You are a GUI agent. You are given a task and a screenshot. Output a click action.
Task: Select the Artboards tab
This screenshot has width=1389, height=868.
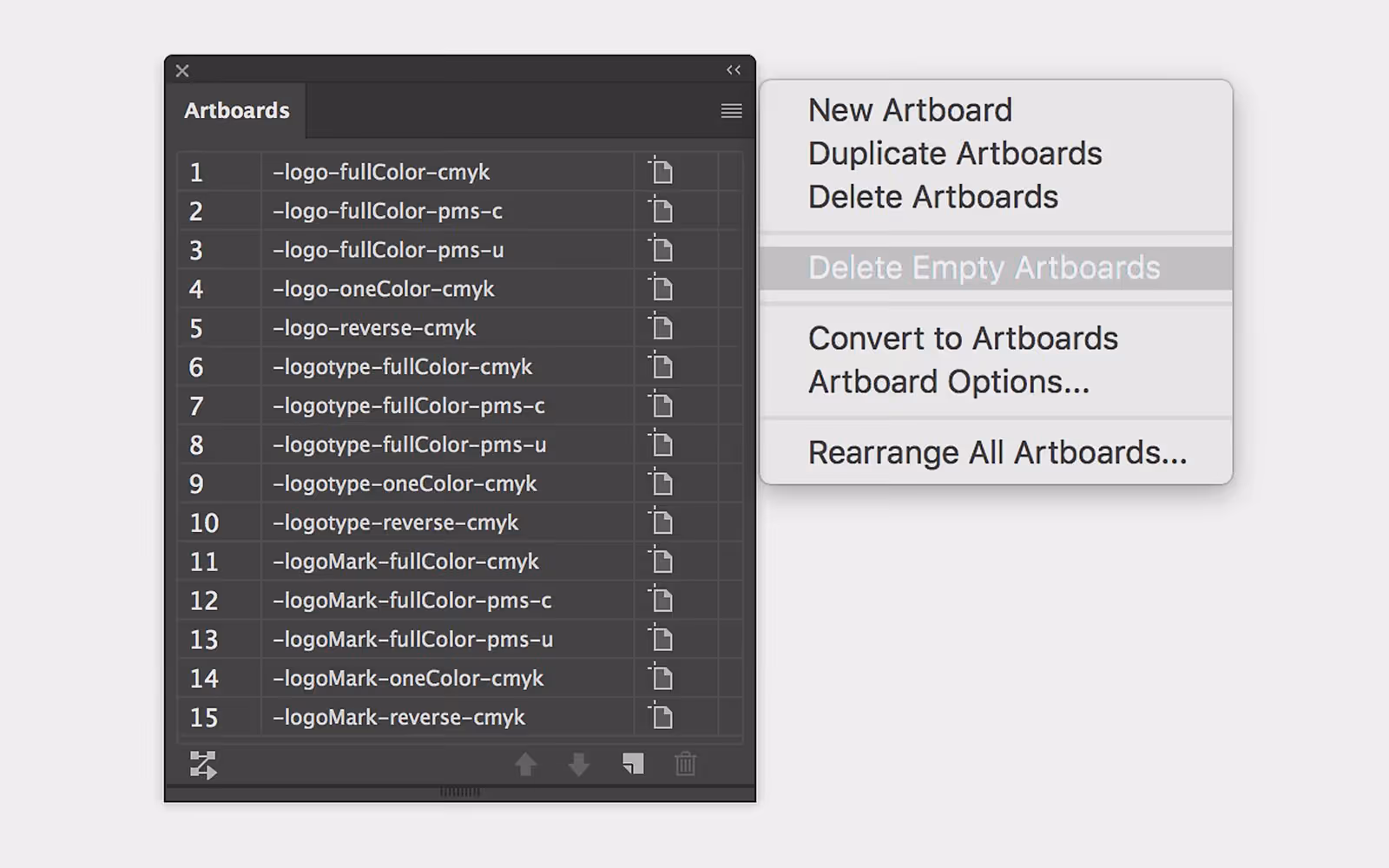pos(236,110)
